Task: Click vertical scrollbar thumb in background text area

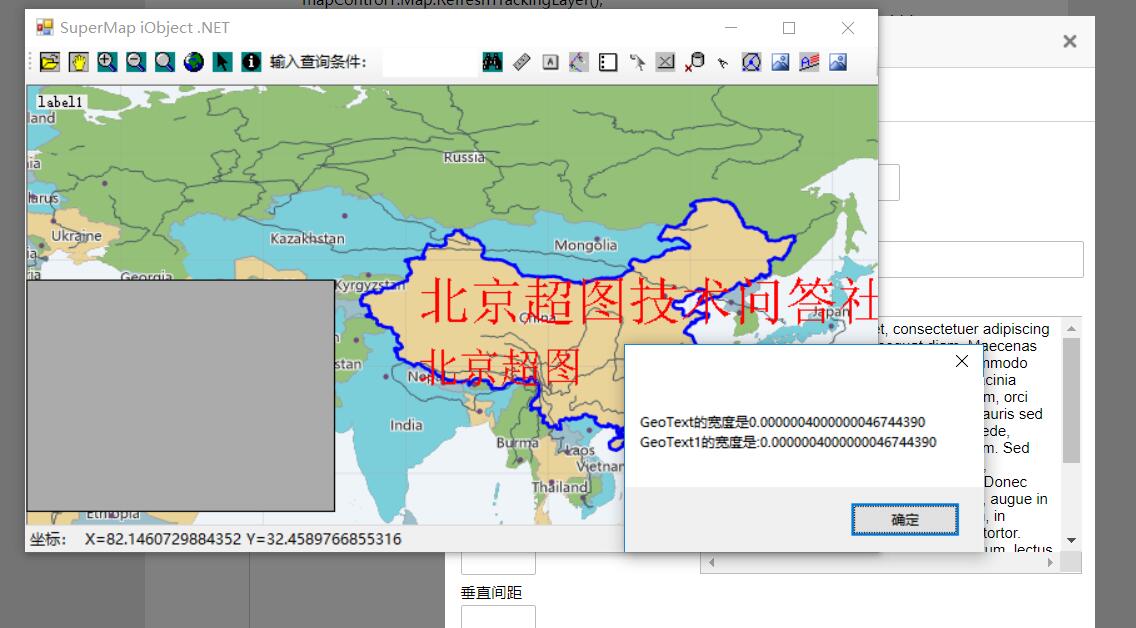Action: (x=1071, y=401)
